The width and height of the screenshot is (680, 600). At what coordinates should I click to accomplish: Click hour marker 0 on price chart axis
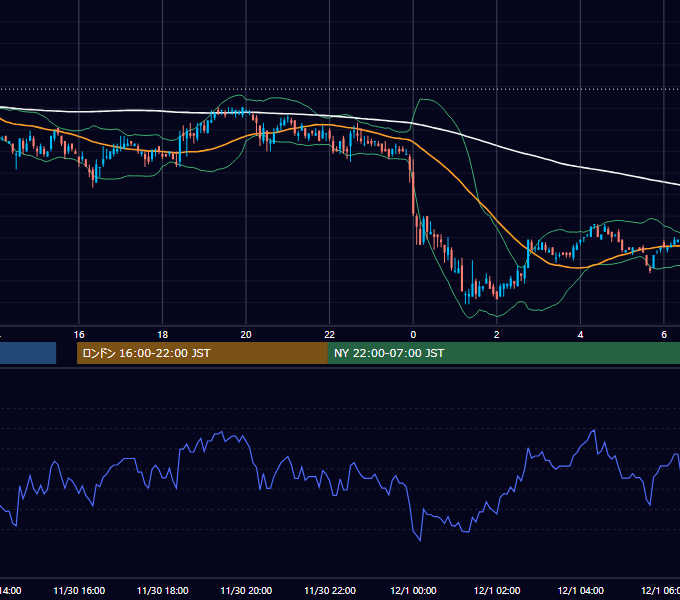pos(413,335)
